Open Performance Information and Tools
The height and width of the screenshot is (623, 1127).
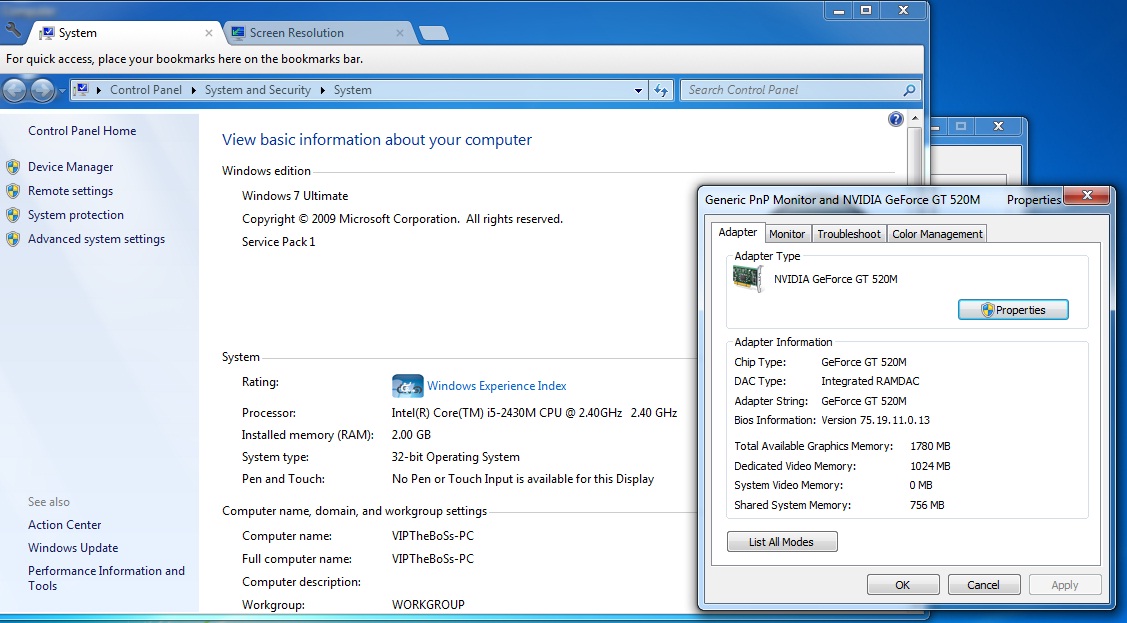(x=106, y=578)
